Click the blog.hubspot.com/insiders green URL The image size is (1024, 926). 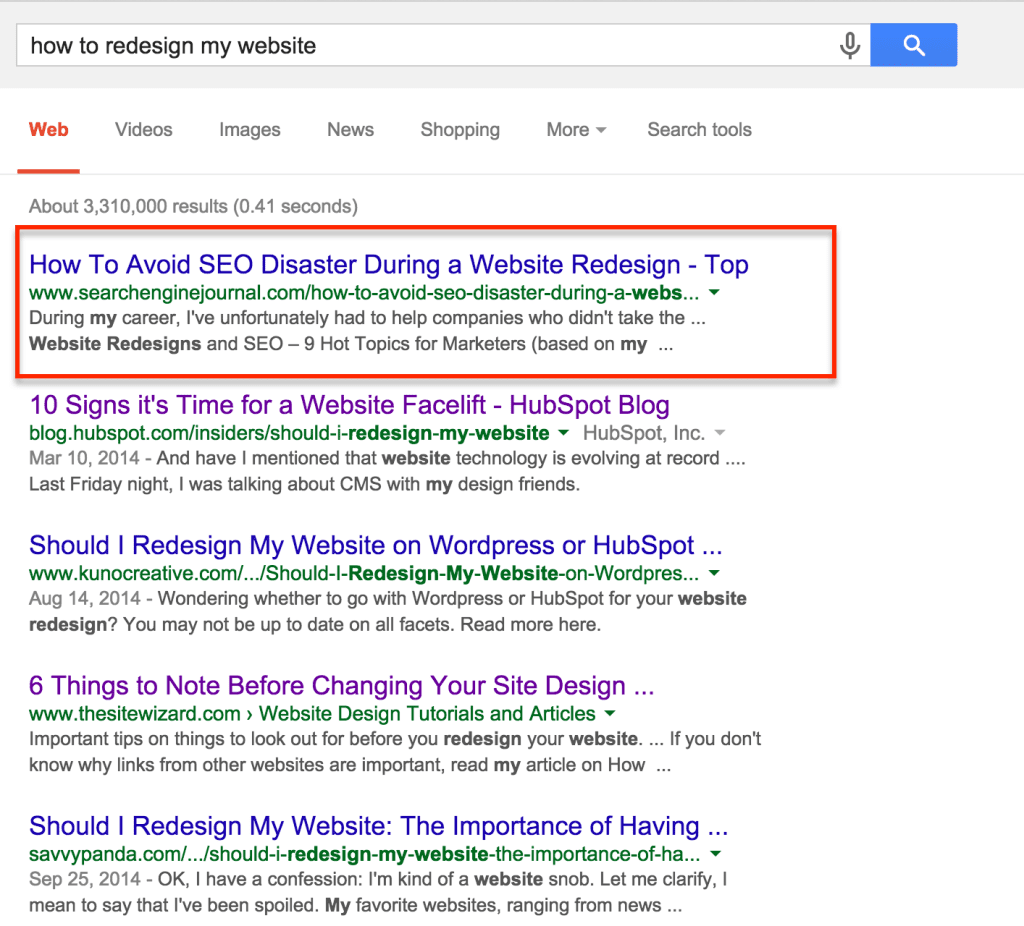click(x=289, y=433)
